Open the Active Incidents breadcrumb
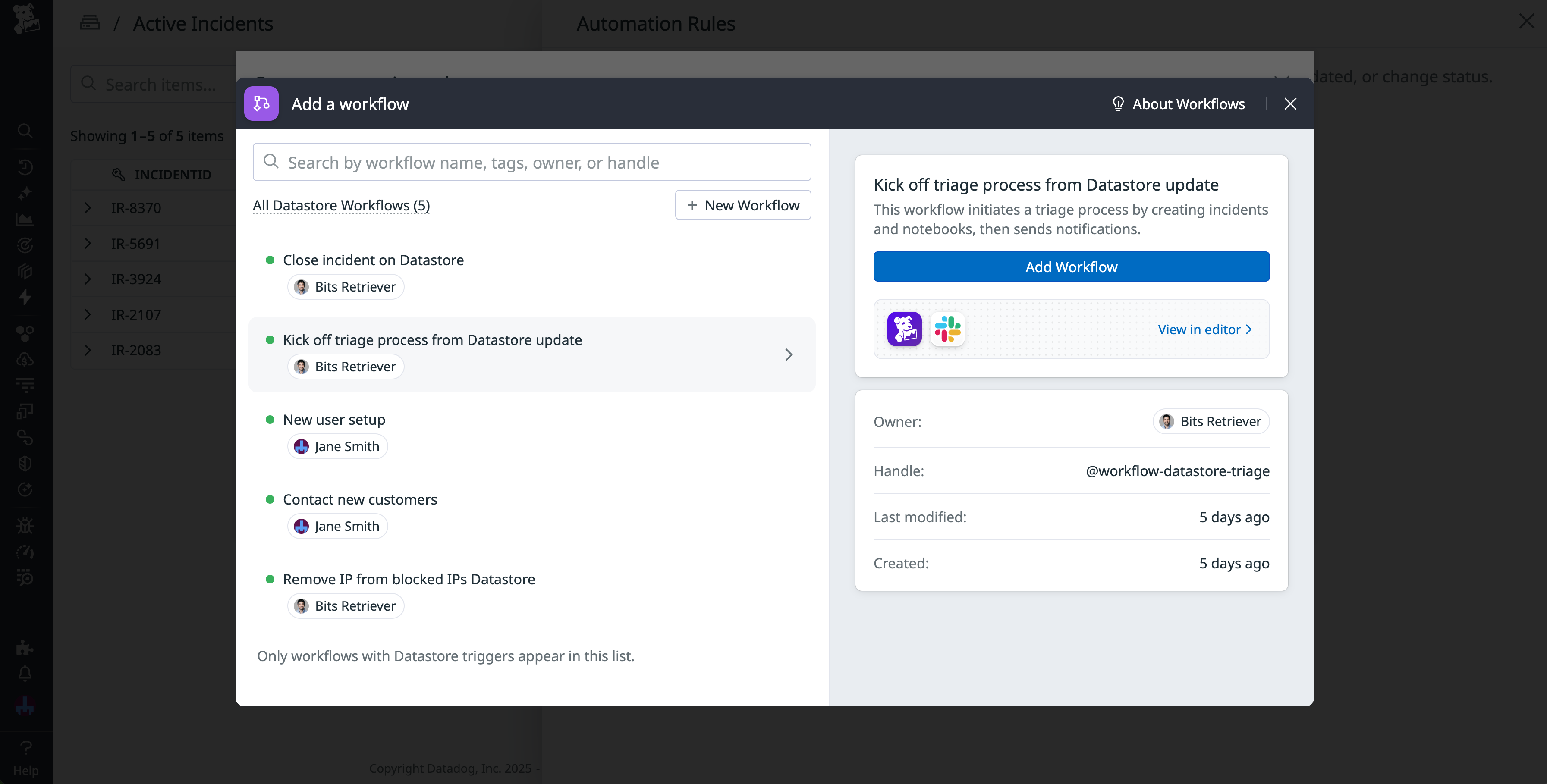 (x=203, y=23)
